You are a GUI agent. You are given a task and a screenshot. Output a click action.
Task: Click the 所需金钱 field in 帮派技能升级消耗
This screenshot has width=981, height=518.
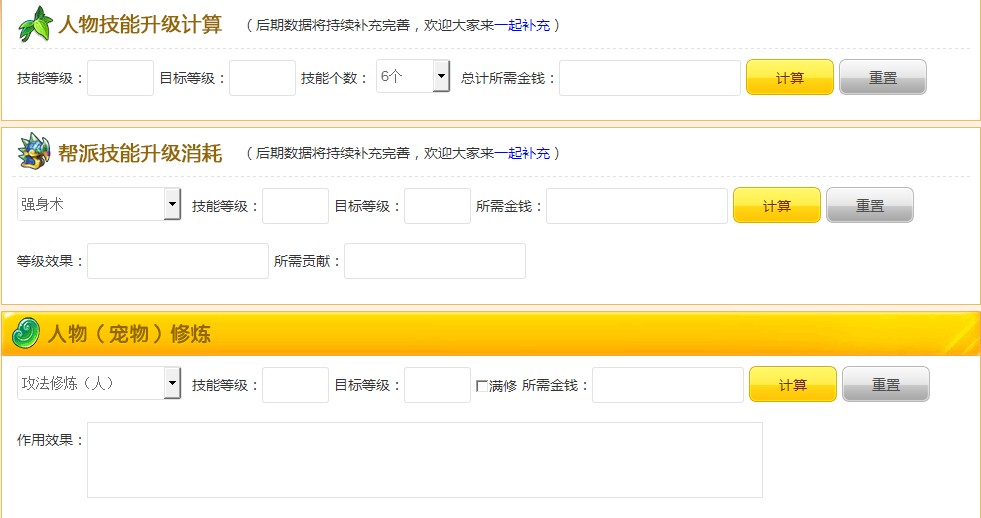click(637, 206)
